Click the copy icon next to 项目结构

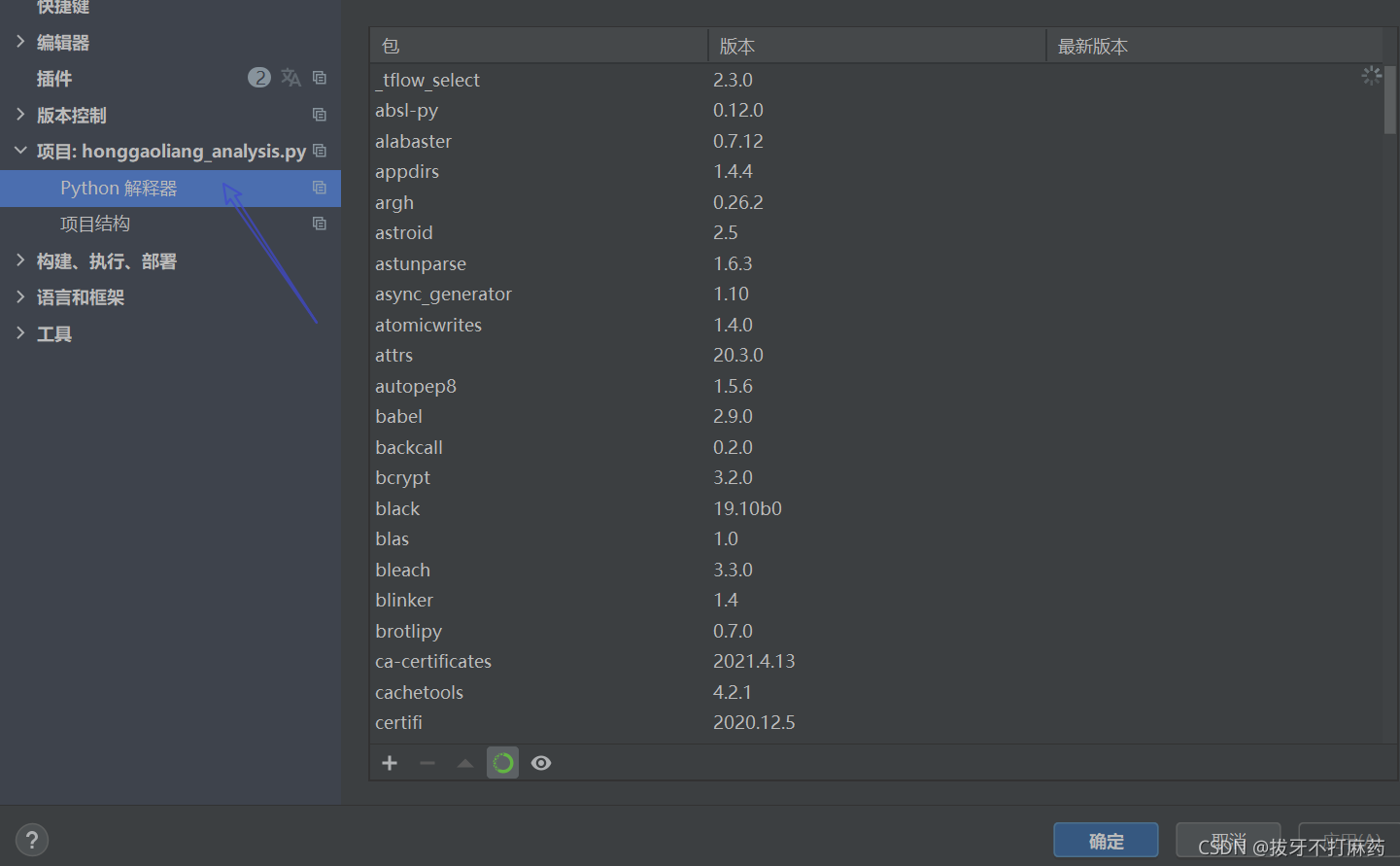coord(320,223)
